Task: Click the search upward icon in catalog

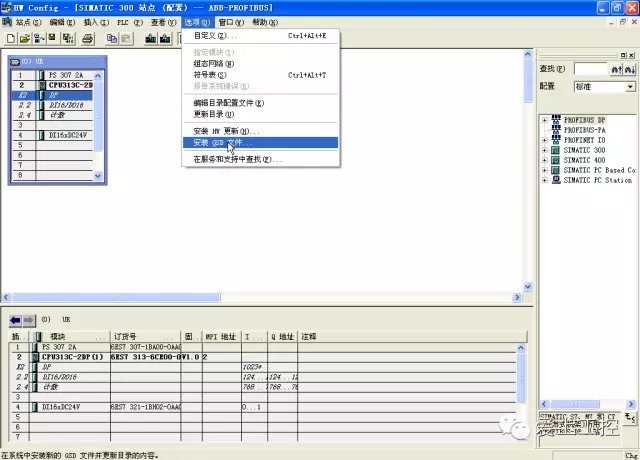Action: 616,69
